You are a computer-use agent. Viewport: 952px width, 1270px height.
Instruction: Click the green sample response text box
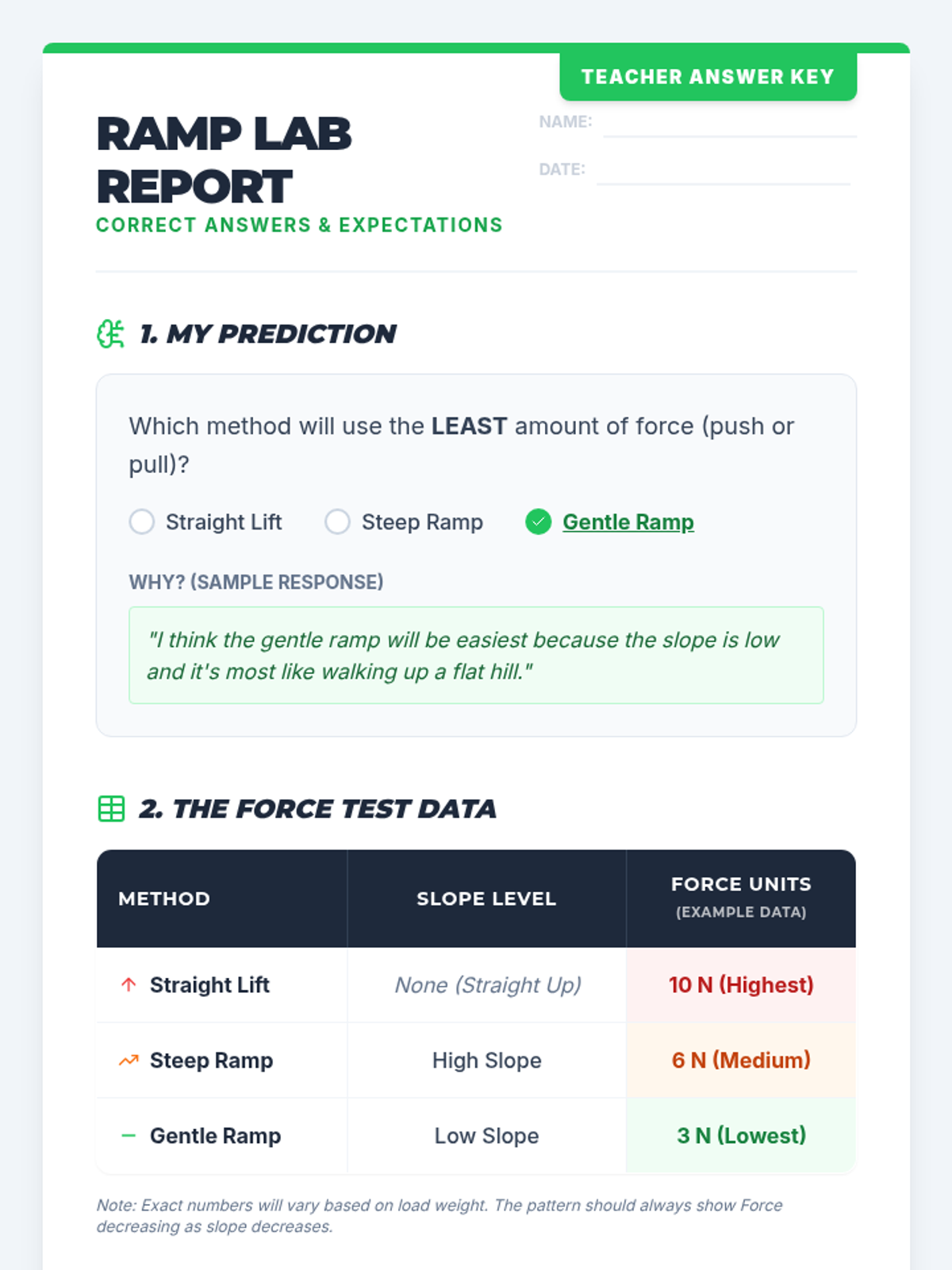[x=476, y=656]
